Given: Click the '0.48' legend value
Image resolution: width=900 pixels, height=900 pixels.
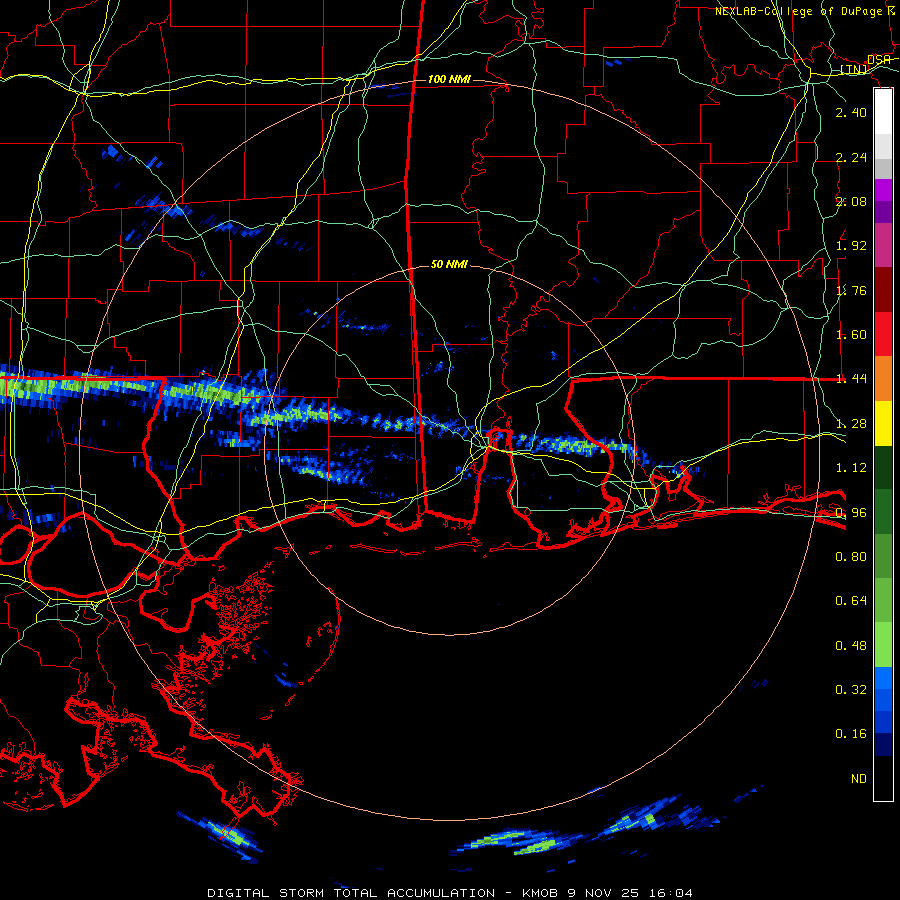Looking at the screenshot, I should click(851, 646).
